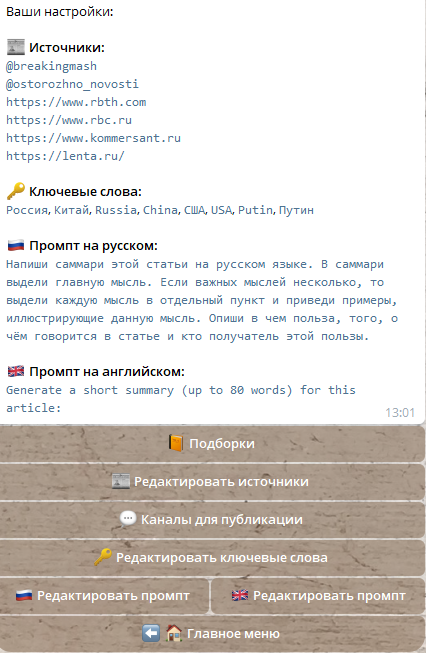Click the Russian prompt monospace text block
This screenshot has width=426, height=653.
point(202,300)
